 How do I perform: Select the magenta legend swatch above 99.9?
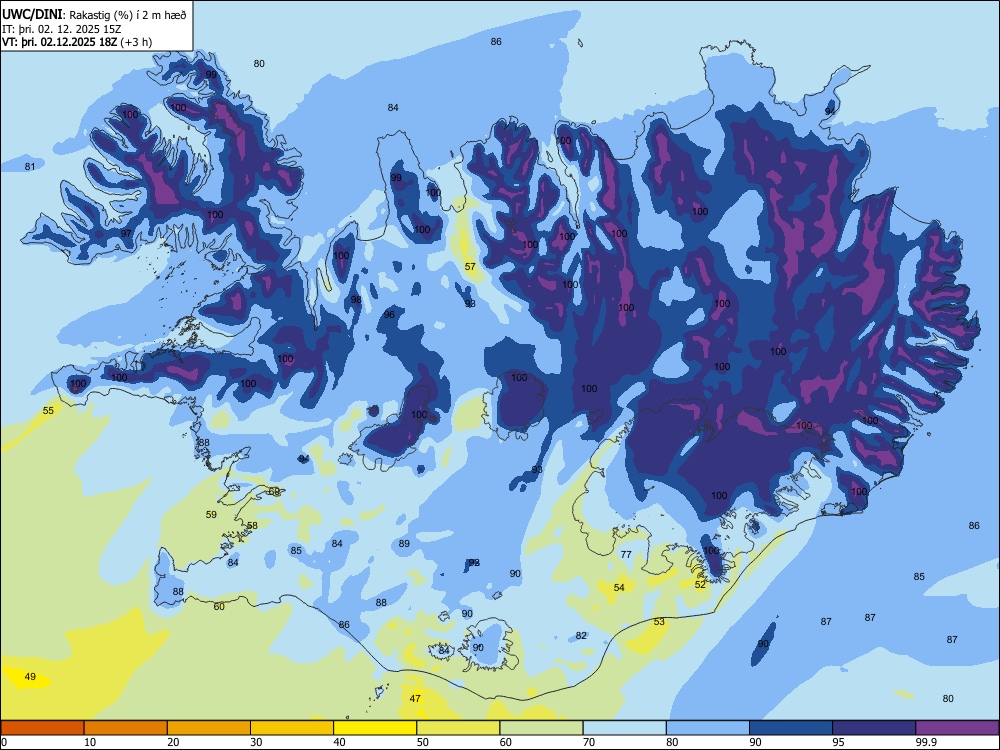tap(957, 728)
